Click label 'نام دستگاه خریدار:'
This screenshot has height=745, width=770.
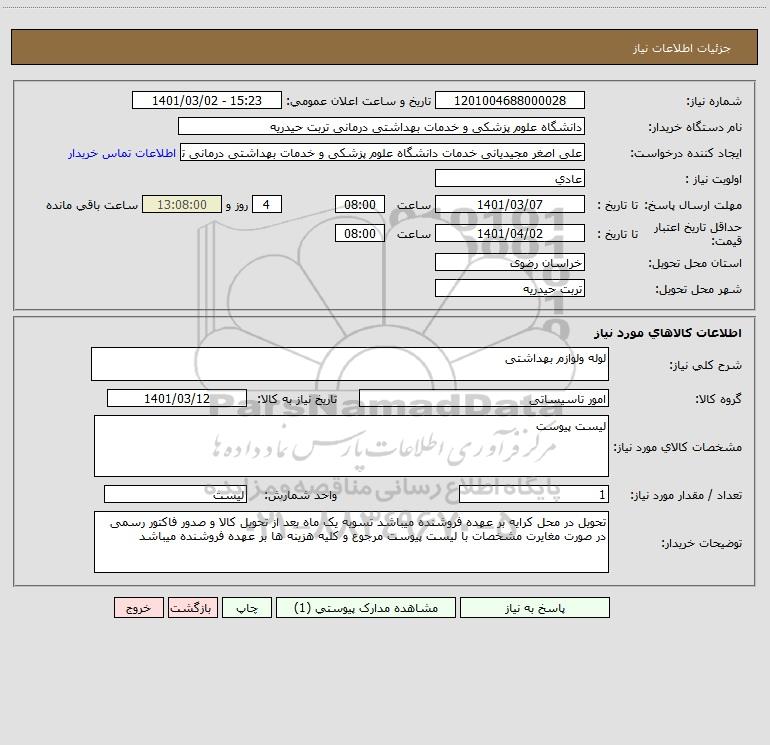695,127
